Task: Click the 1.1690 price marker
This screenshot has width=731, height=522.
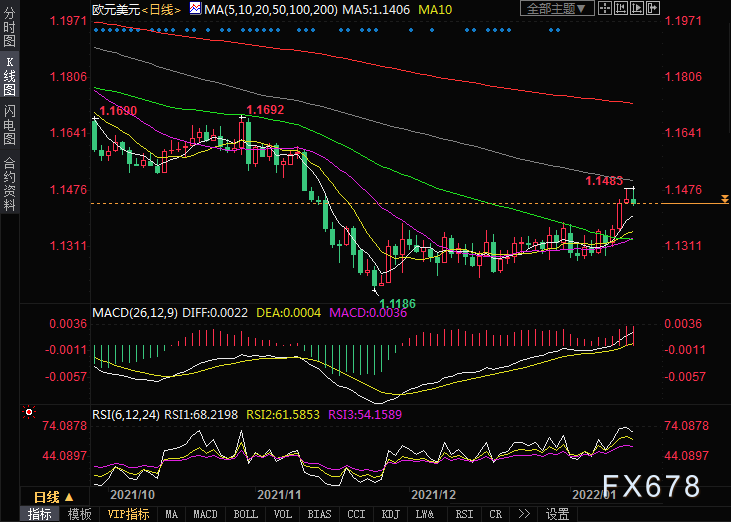Action: pyautogui.click(x=118, y=110)
